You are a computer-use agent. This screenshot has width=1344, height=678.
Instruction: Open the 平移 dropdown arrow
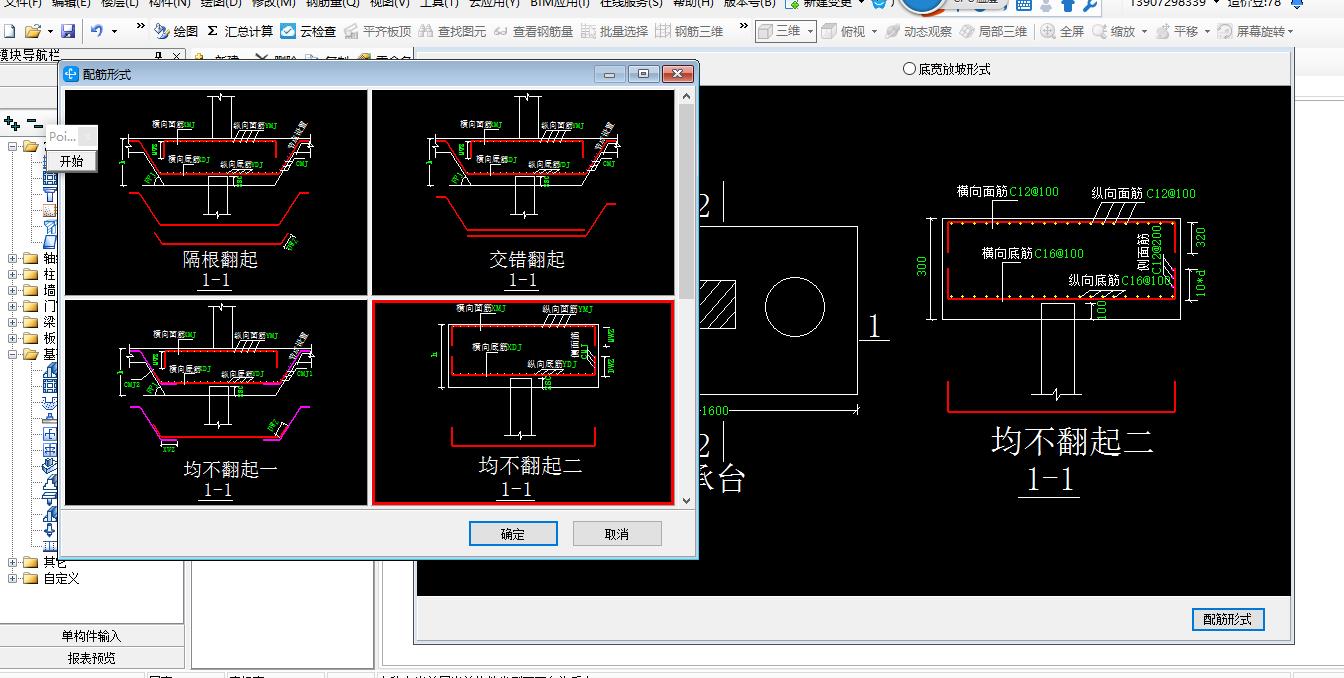tap(1207, 31)
